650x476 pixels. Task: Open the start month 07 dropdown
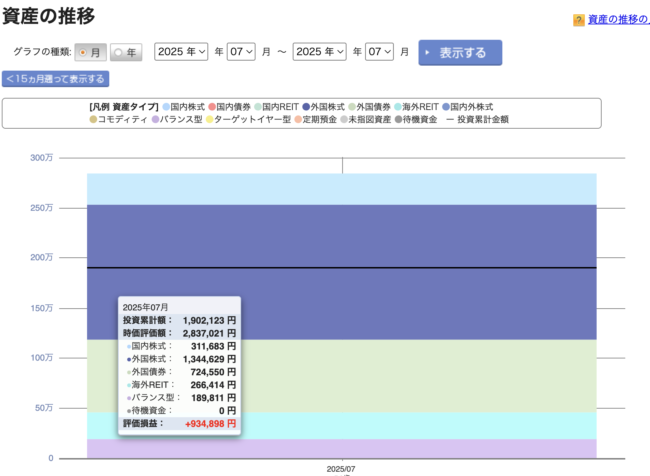click(x=241, y=51)
